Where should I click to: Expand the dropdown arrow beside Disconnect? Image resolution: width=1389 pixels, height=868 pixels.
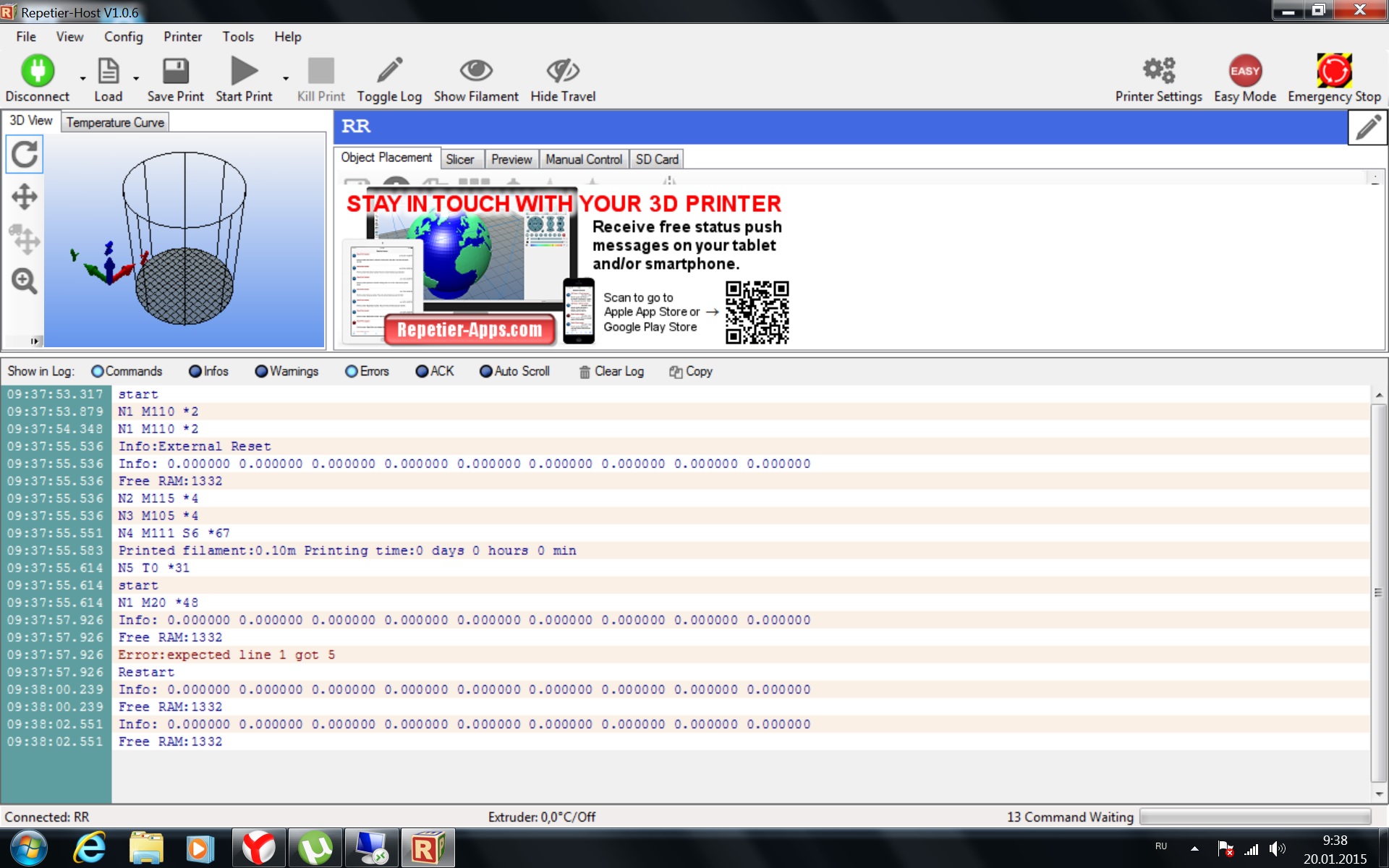(82, 78)
